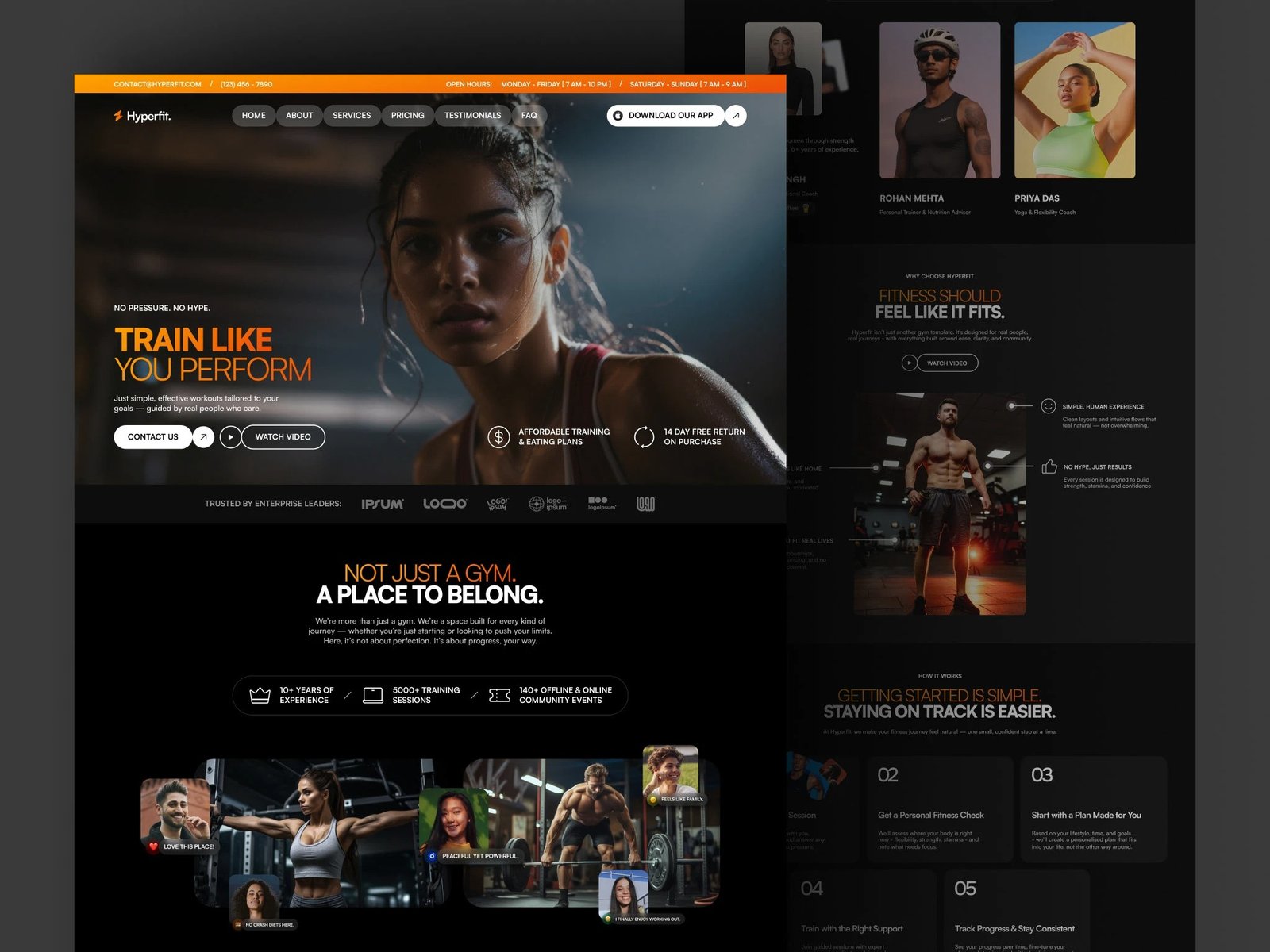
Task: Click the slanted Logo Ipsum brand mark
Action: (498, 504)
